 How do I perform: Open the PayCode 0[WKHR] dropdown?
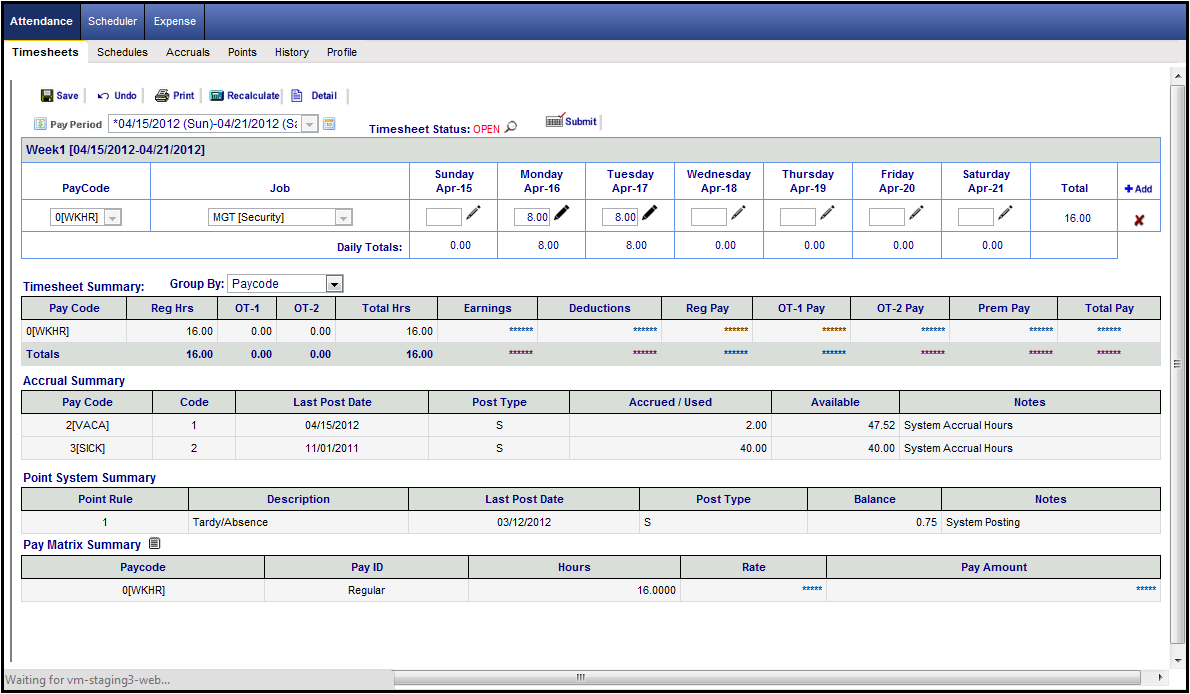[112, 217]
